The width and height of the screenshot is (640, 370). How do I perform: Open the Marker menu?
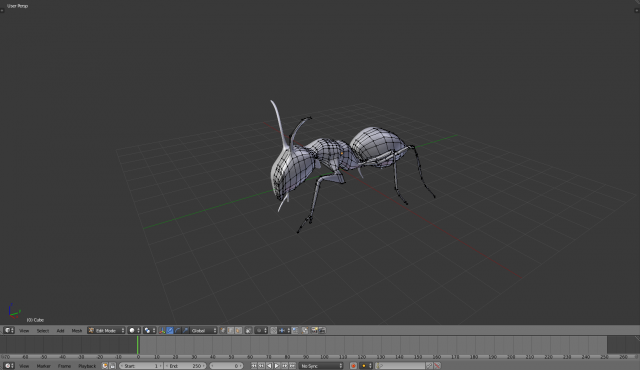[x=44, y=366]
